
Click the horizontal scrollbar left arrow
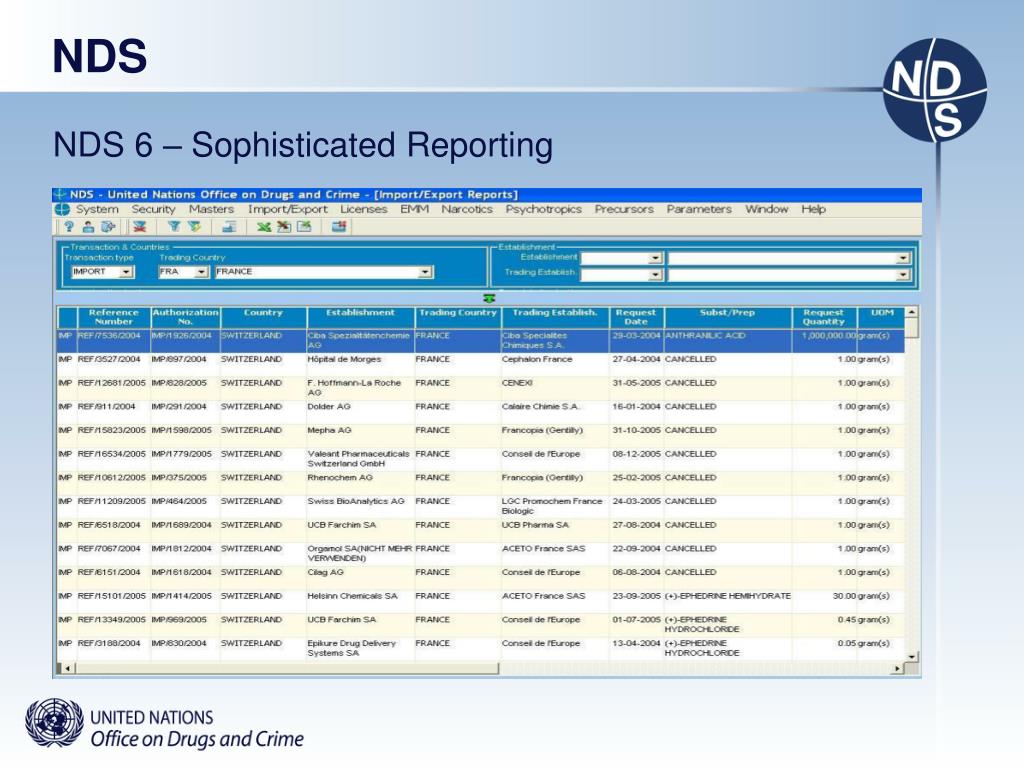(67, 669)
